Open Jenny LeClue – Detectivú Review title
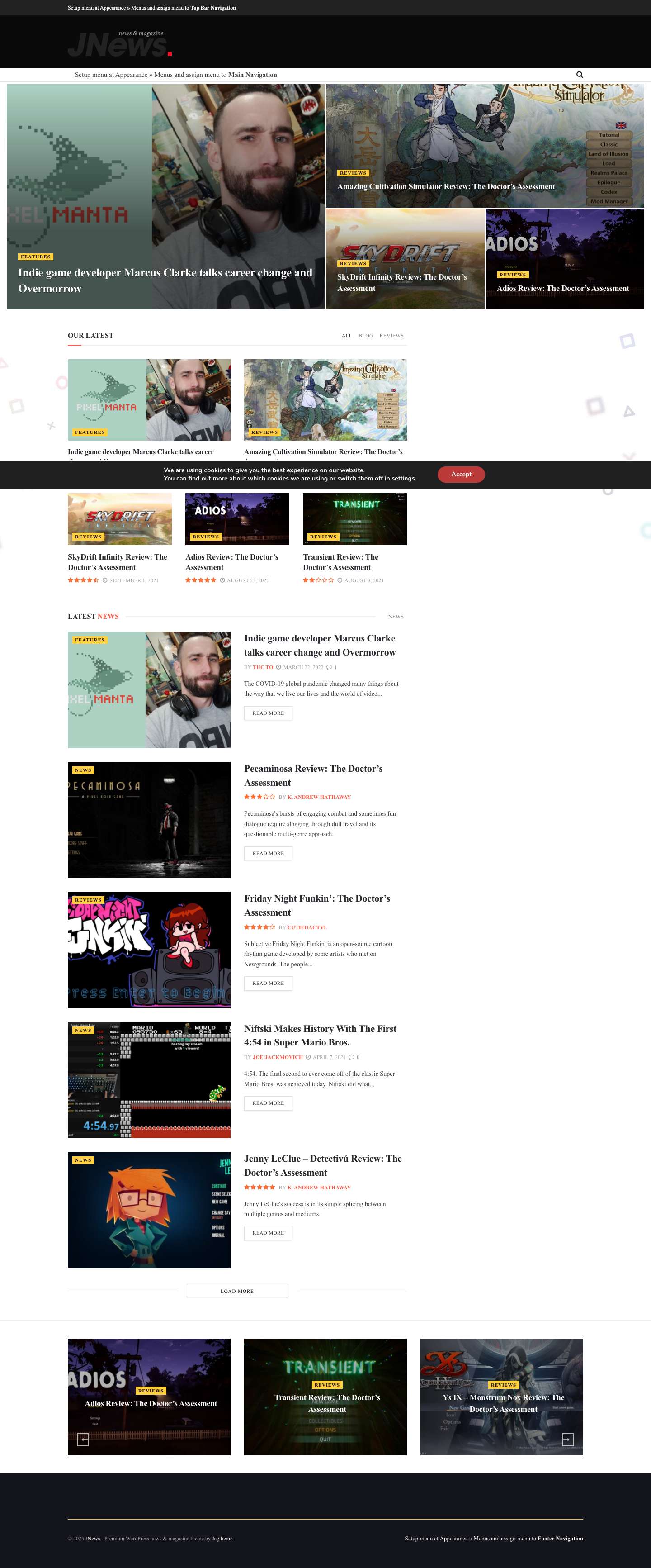 point(323,1165)
